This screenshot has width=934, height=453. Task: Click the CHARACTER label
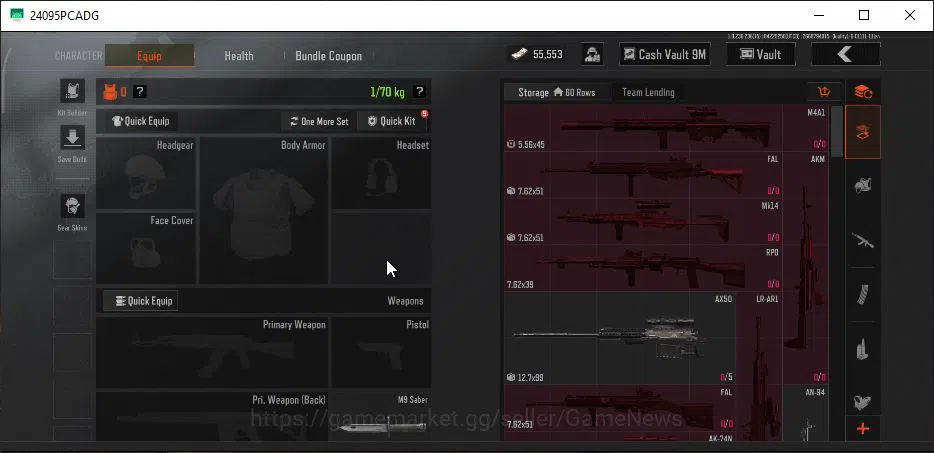coord(79,56)
